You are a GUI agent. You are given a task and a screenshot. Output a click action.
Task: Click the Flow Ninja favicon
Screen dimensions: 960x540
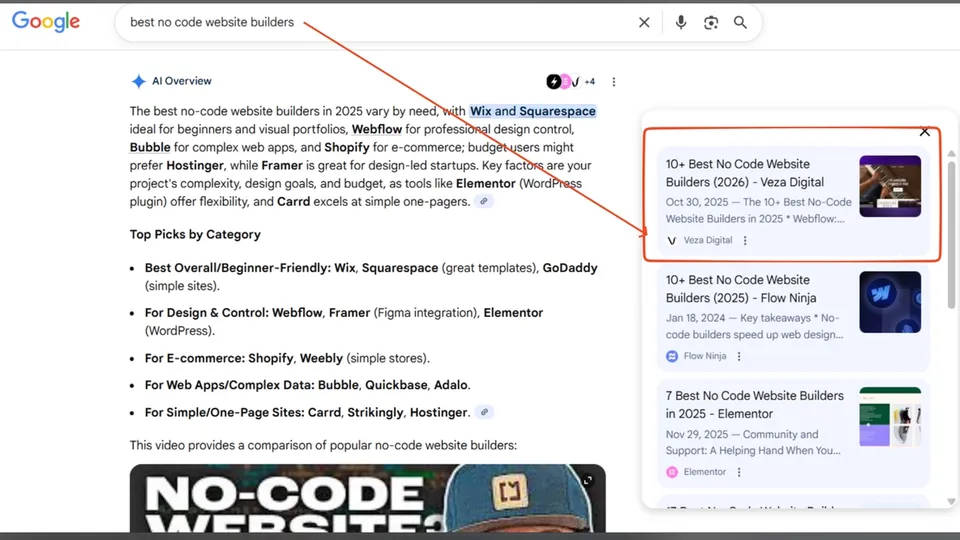point(672,356)
